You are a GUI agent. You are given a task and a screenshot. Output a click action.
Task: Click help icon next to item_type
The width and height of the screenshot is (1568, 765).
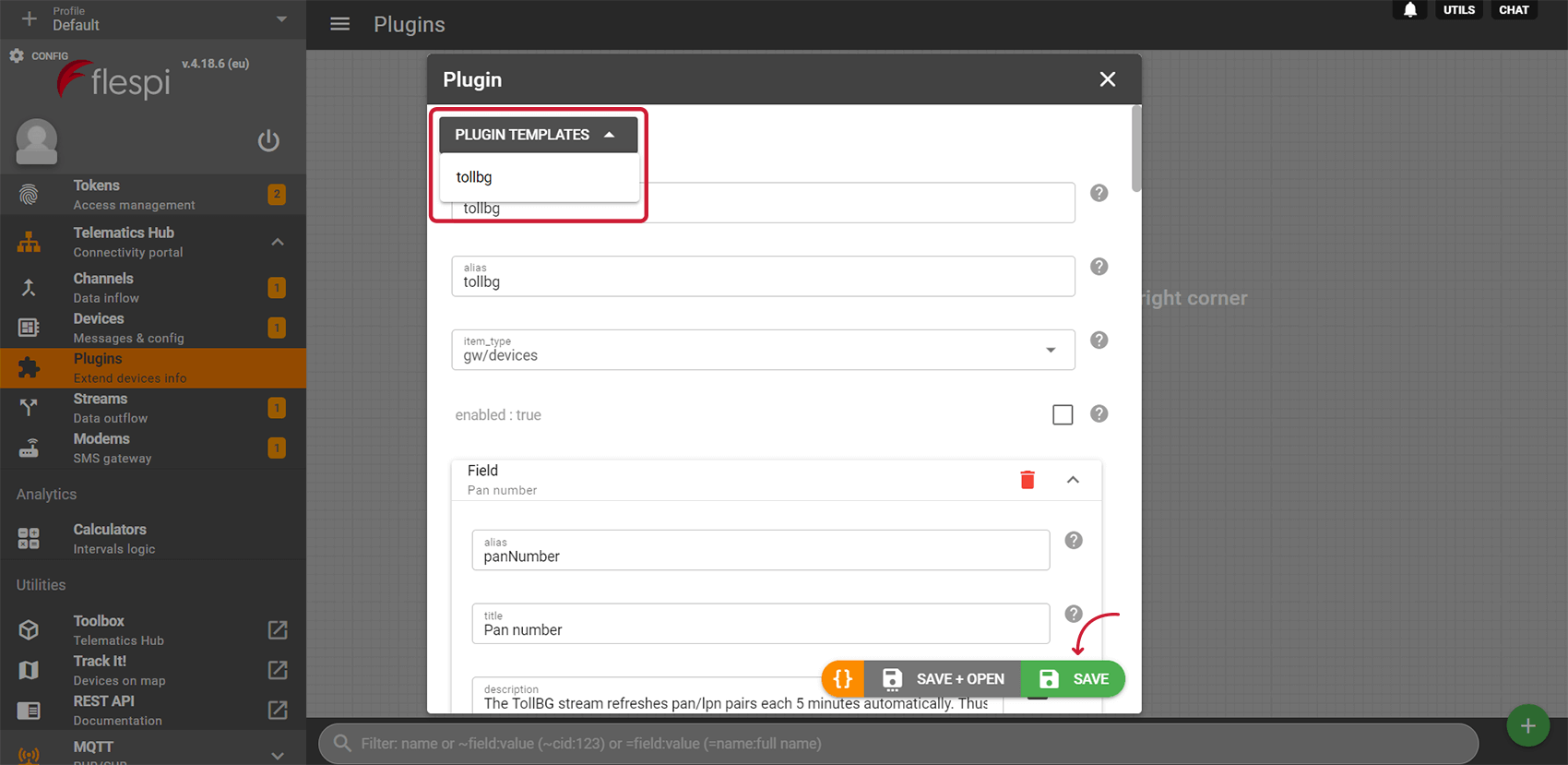coord(1099,341)
